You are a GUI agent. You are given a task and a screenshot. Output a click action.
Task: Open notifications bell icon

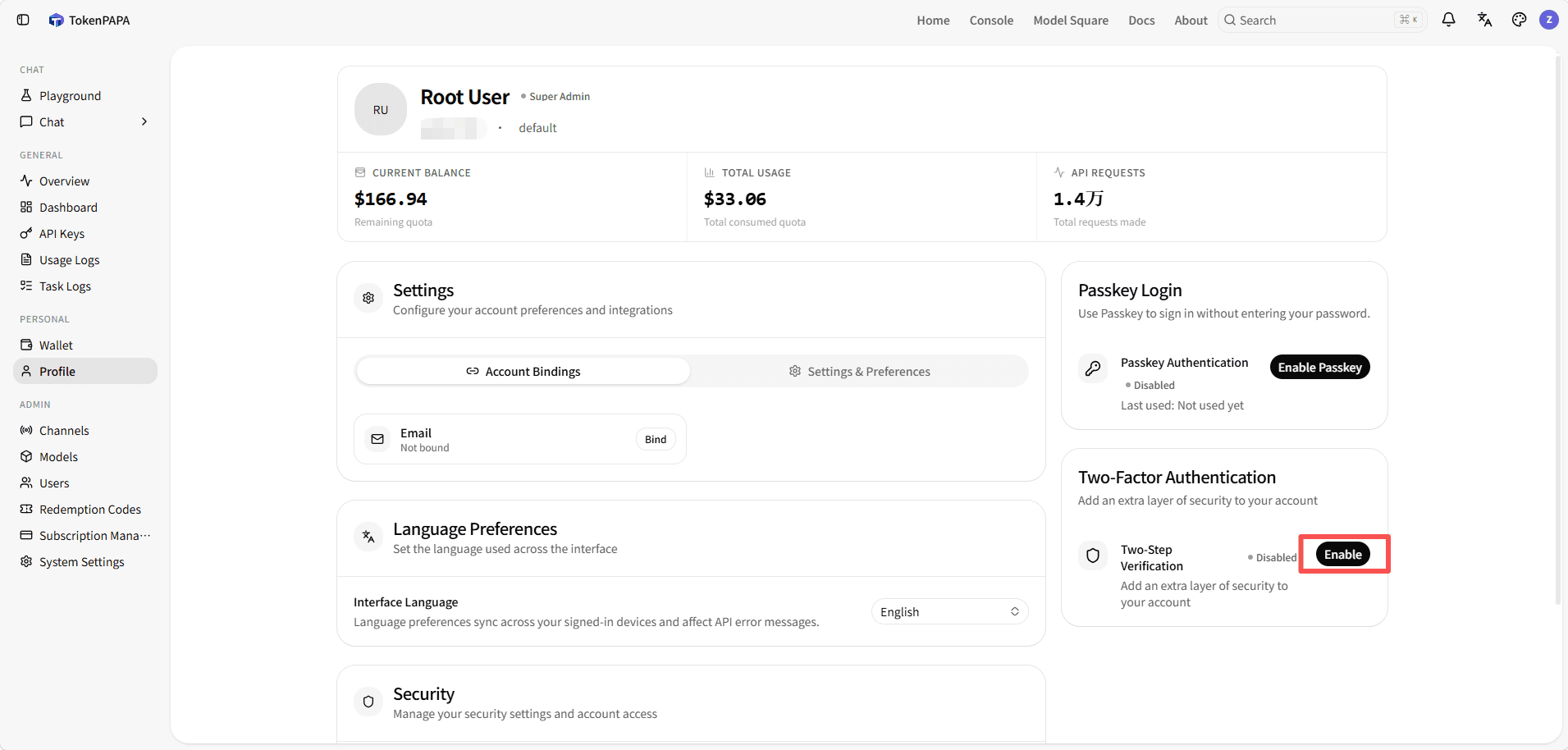pos(1448,20)
